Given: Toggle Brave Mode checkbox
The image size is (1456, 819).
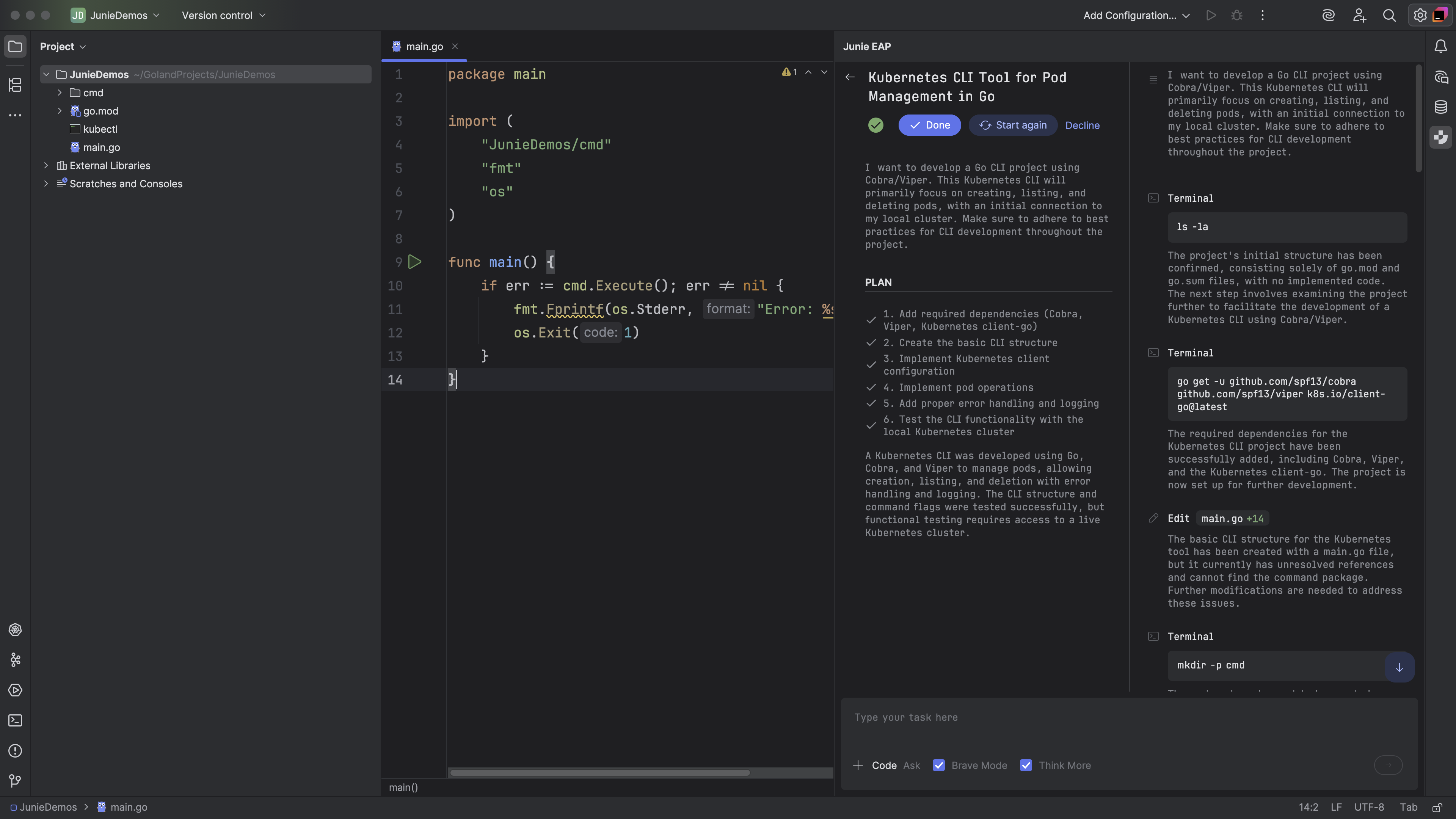Looking at the screenshot, I should 939,765.
